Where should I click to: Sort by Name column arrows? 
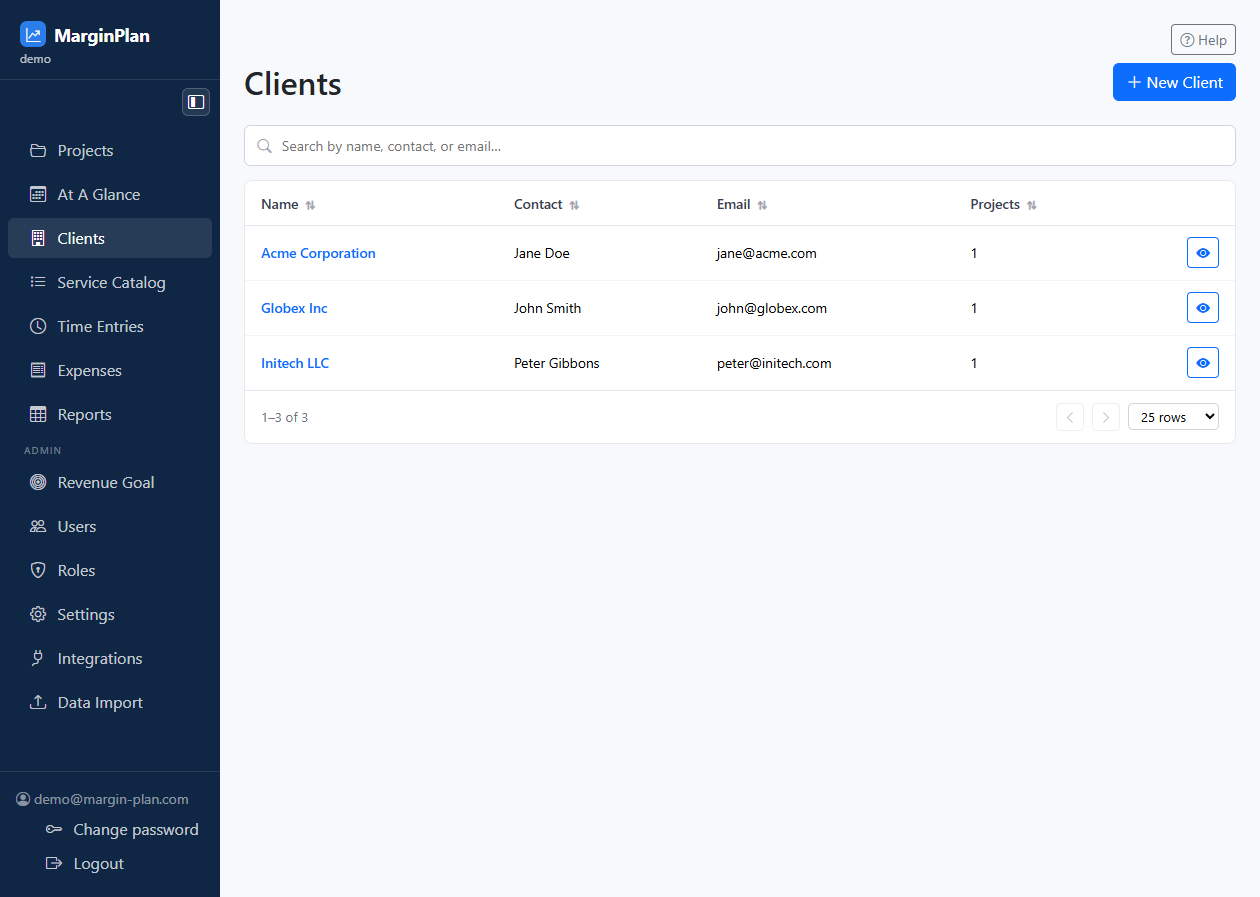[310, 205]
